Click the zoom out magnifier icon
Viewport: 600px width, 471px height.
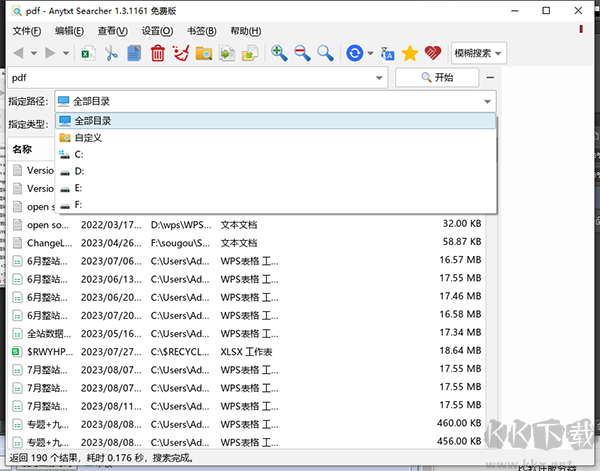tap(302, 53)
